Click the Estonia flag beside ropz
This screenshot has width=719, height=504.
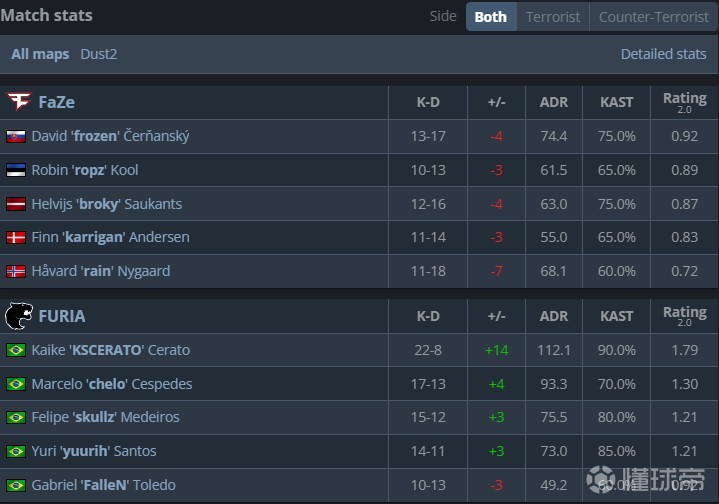tap(16, 170)
